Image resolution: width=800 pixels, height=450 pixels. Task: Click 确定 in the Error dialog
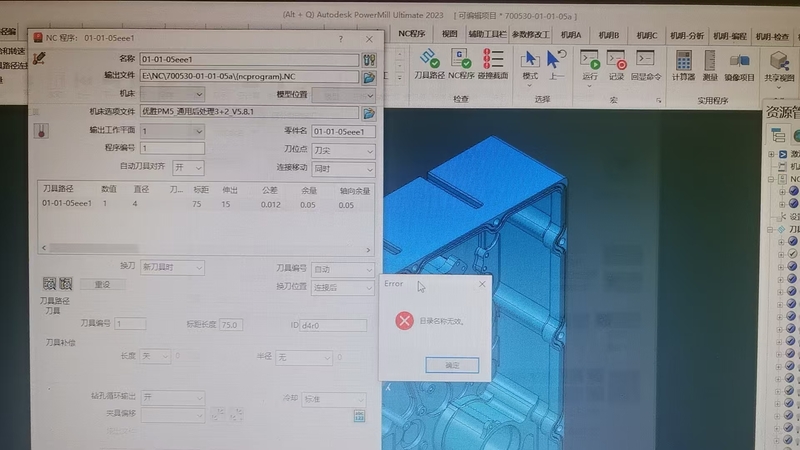tap(452, 365)
